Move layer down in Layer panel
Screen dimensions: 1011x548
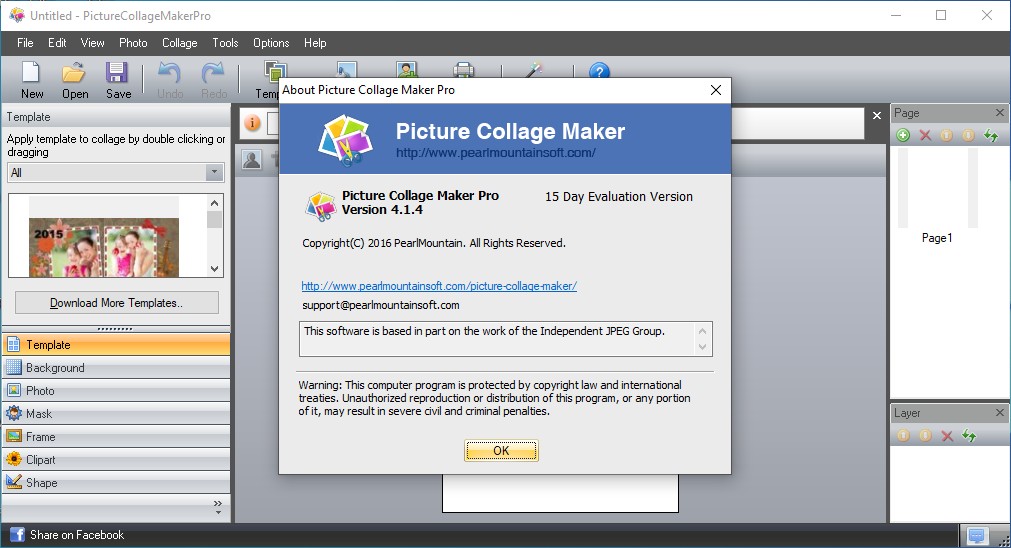[925, 436]
